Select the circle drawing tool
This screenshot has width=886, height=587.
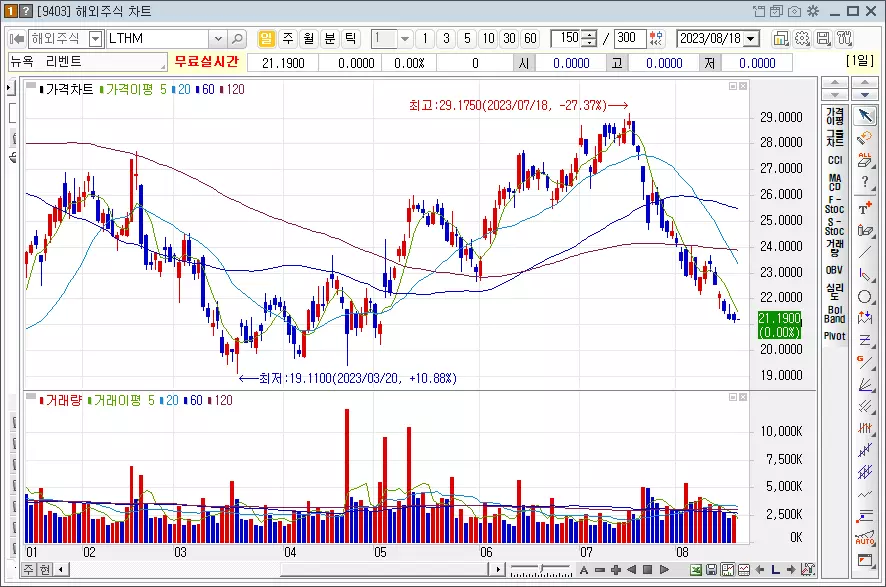point(865,297)
